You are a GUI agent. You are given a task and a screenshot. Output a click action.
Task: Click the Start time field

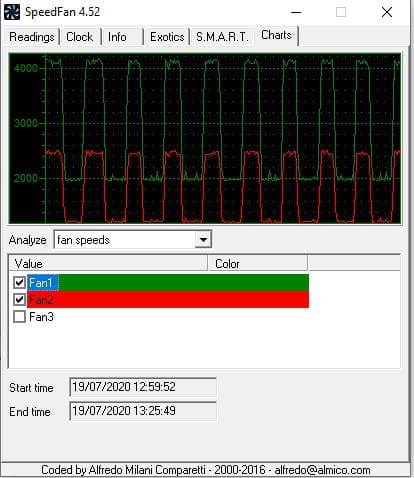click(x=143, y=387)
